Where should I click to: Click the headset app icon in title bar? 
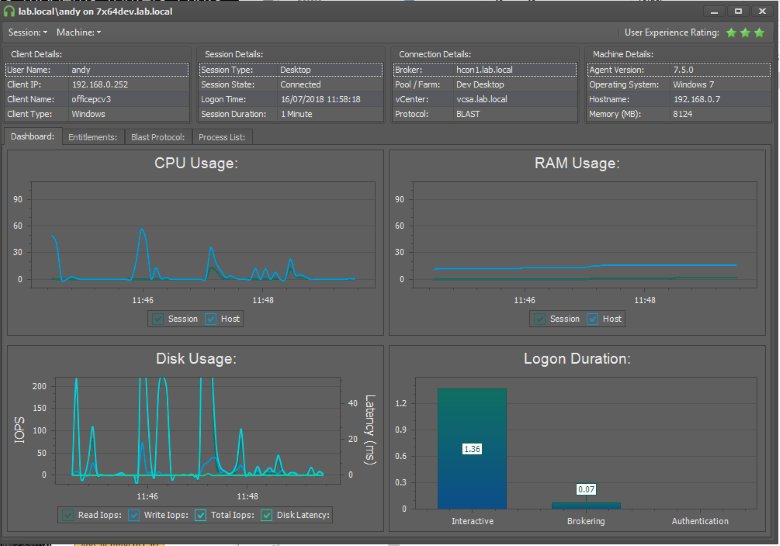(x=9, y=11)
